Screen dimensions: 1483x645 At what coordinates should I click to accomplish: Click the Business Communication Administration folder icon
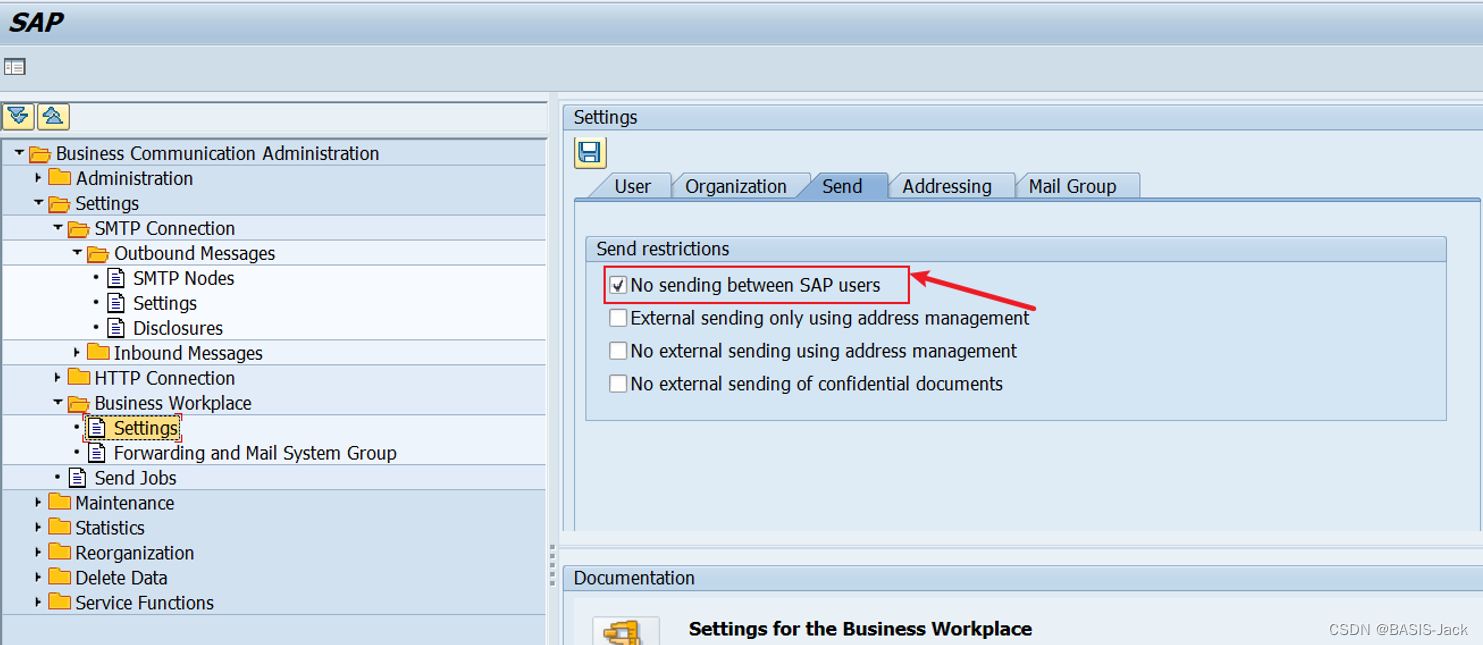tap(40, 154)
